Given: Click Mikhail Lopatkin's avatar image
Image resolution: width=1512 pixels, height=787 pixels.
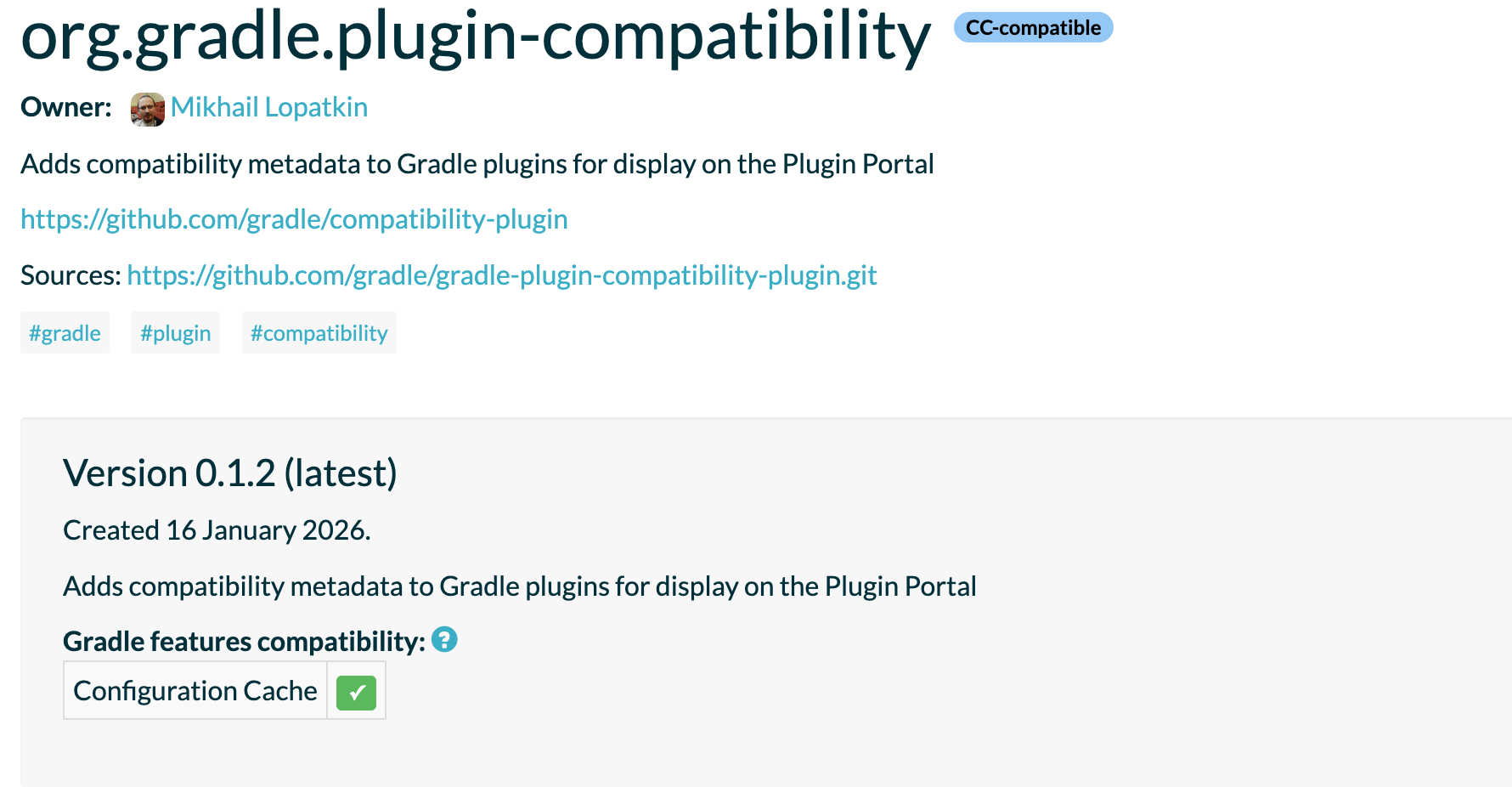Looking at the screenshot, I should pyautogui.click(x=147, y=109).
